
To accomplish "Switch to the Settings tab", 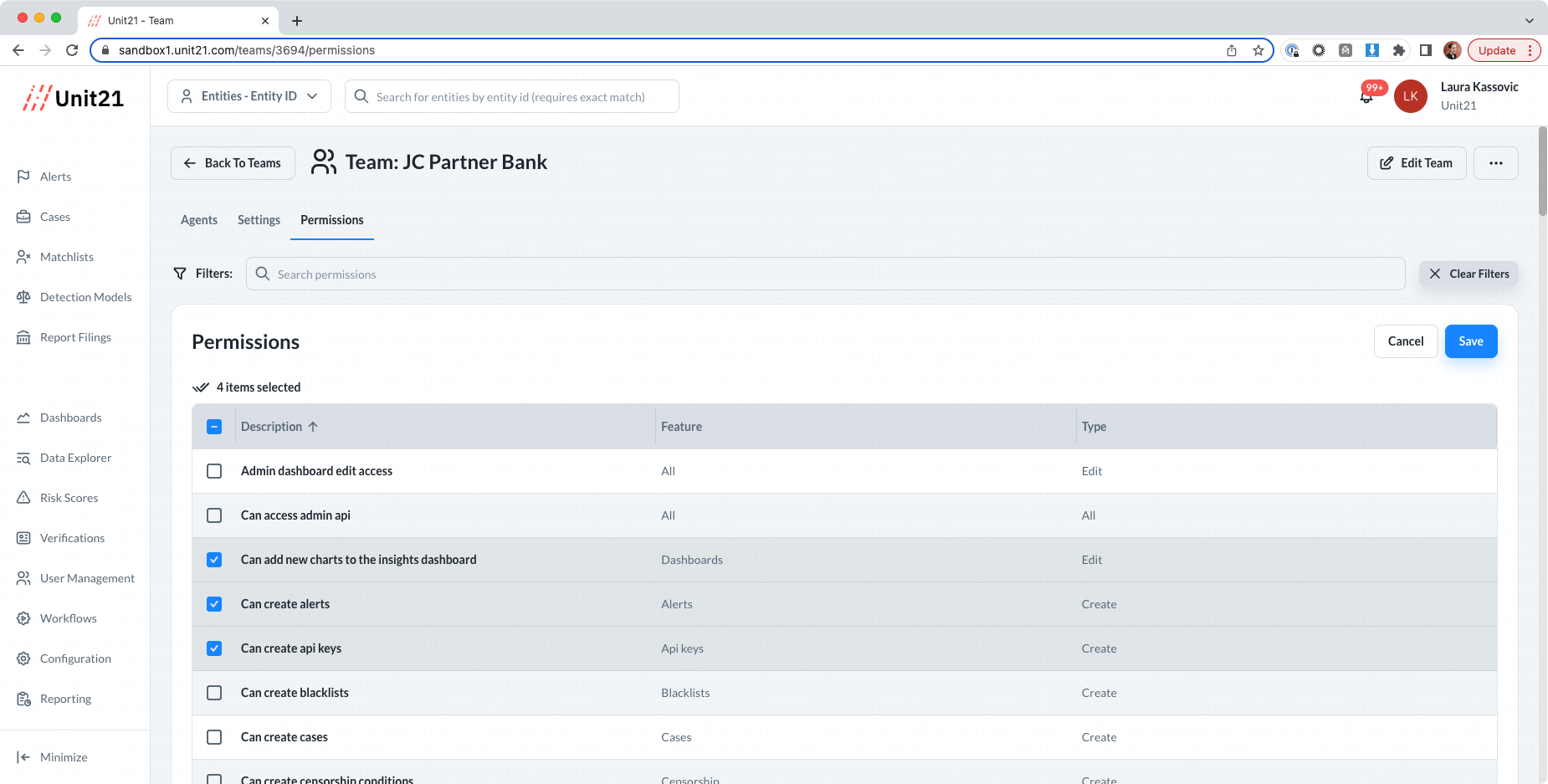I will click(x=259, y=220).
